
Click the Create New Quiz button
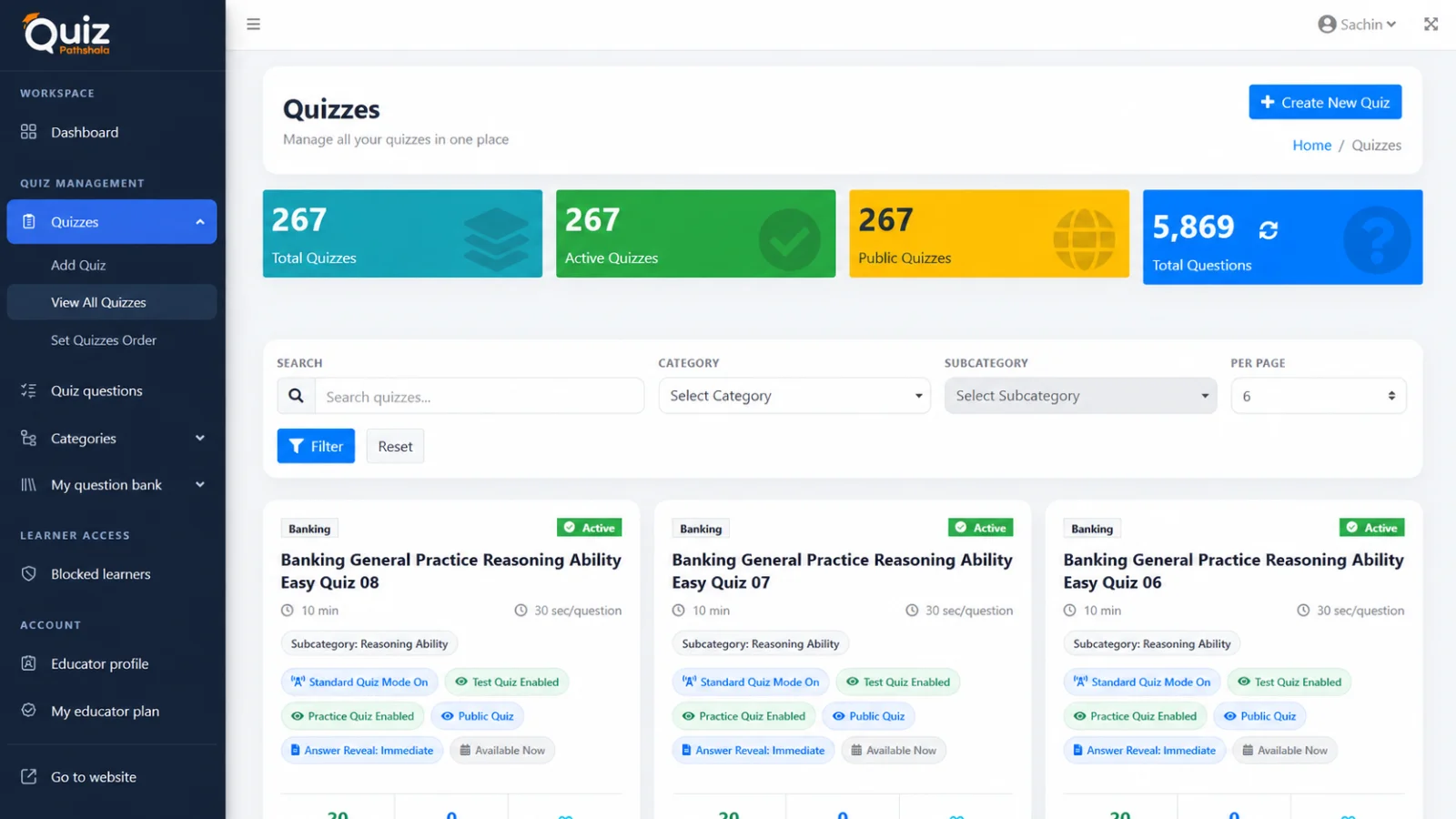1325,102
